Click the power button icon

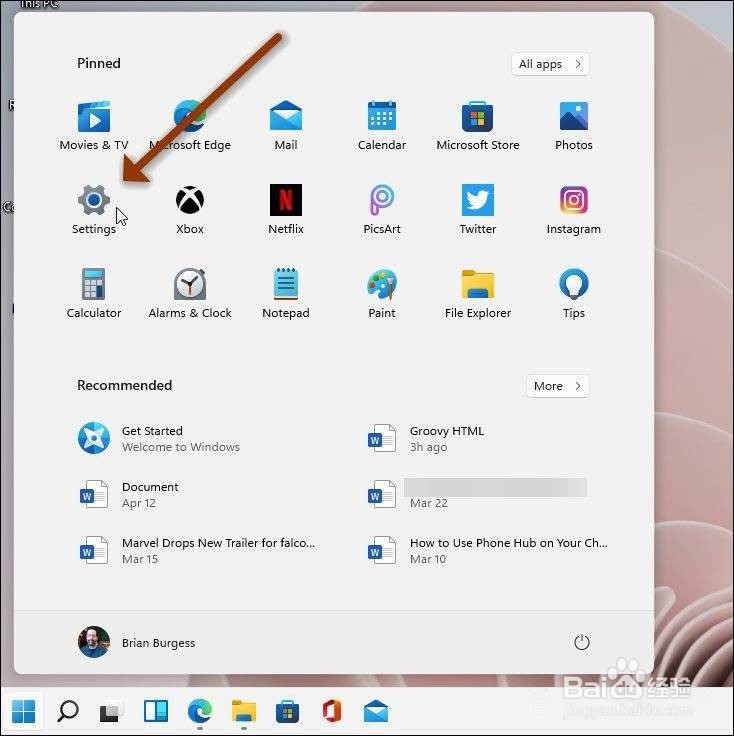[581, 642]
